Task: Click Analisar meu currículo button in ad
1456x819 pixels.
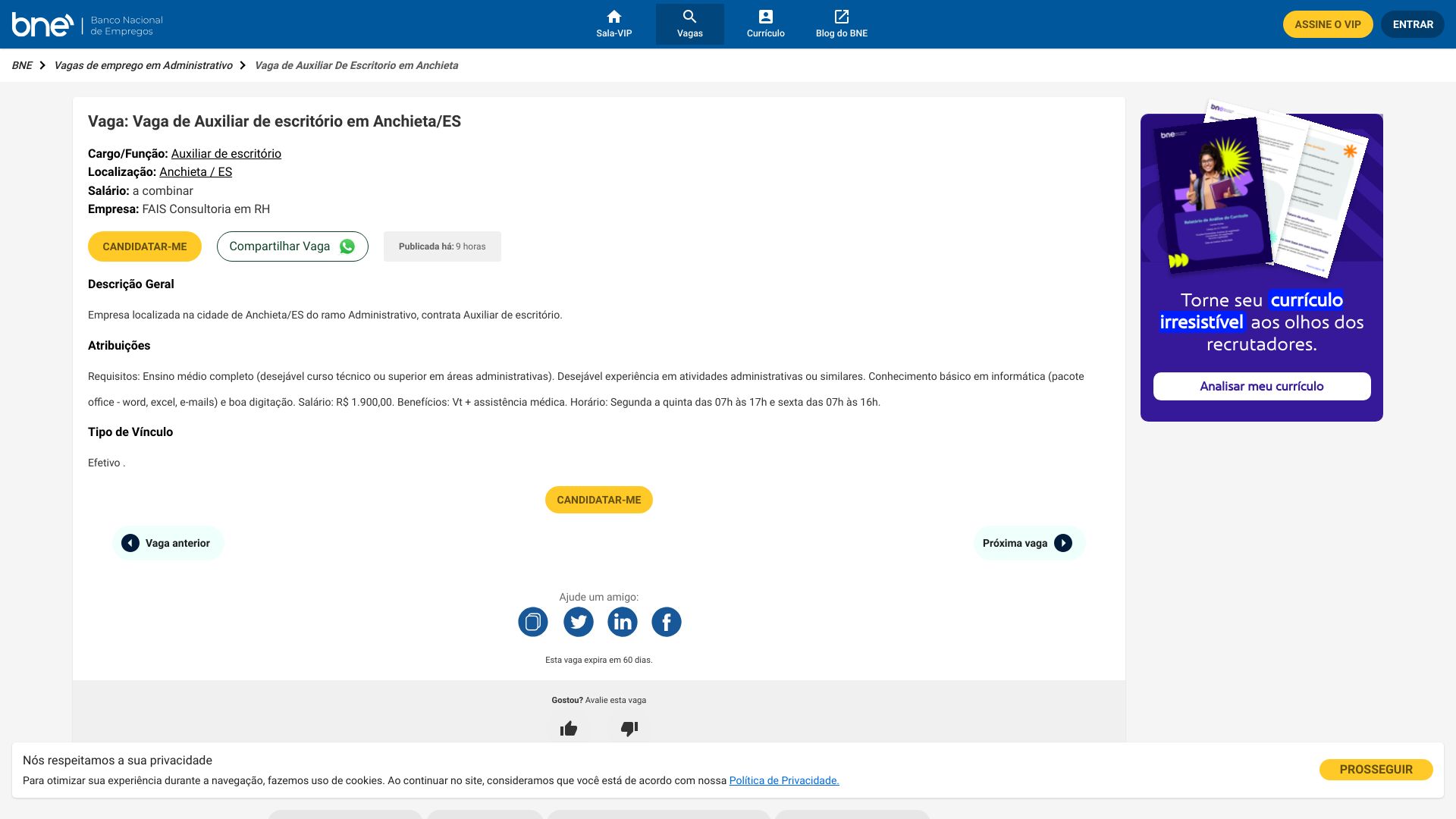Action: click(x=1262, y=386)
